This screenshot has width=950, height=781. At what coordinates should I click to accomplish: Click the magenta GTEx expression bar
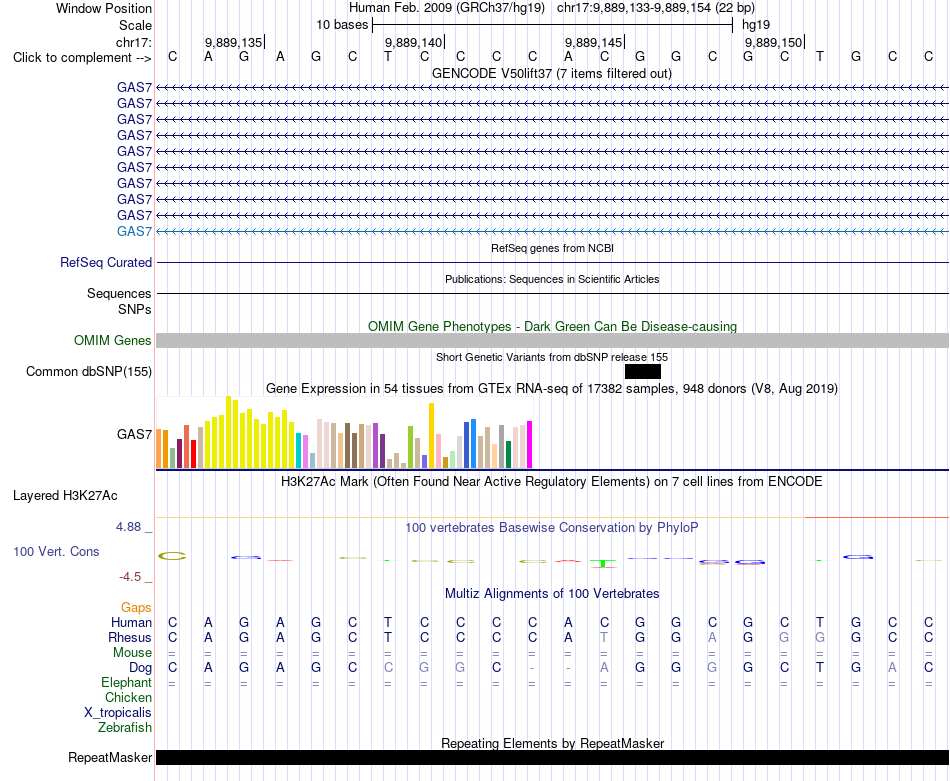529,444
